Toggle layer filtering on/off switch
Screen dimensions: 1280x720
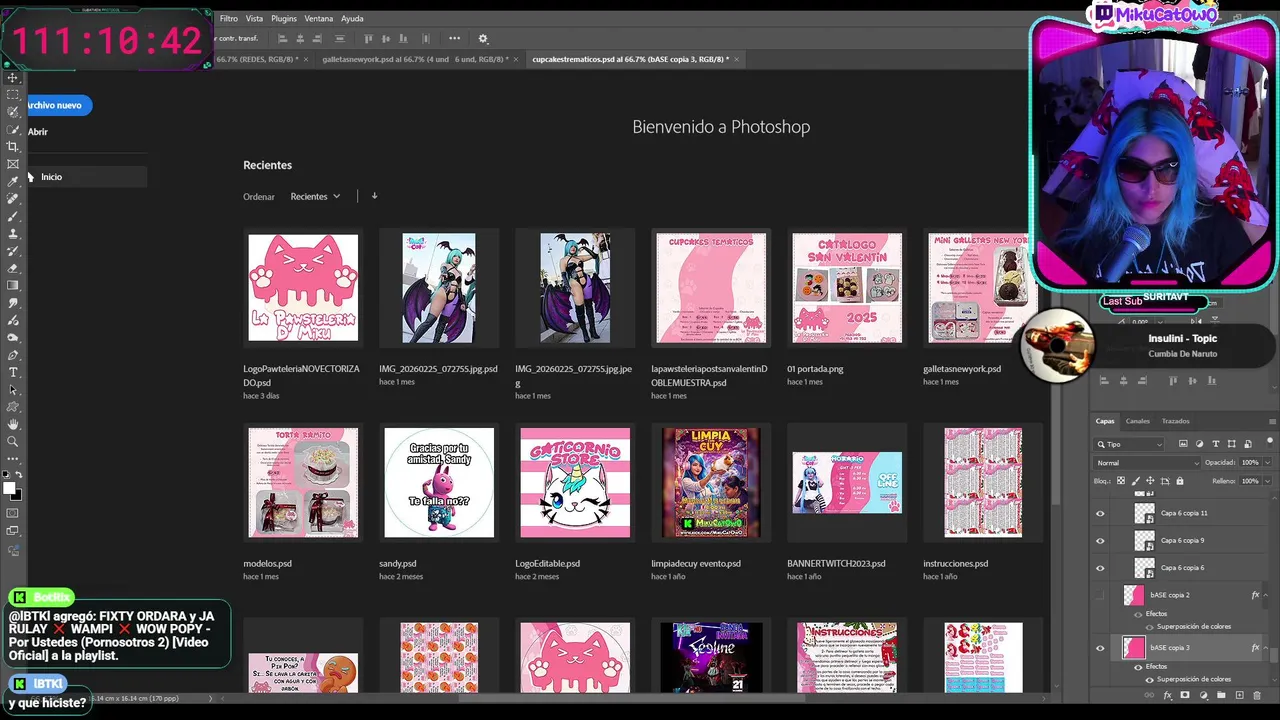click(1270, 443)
